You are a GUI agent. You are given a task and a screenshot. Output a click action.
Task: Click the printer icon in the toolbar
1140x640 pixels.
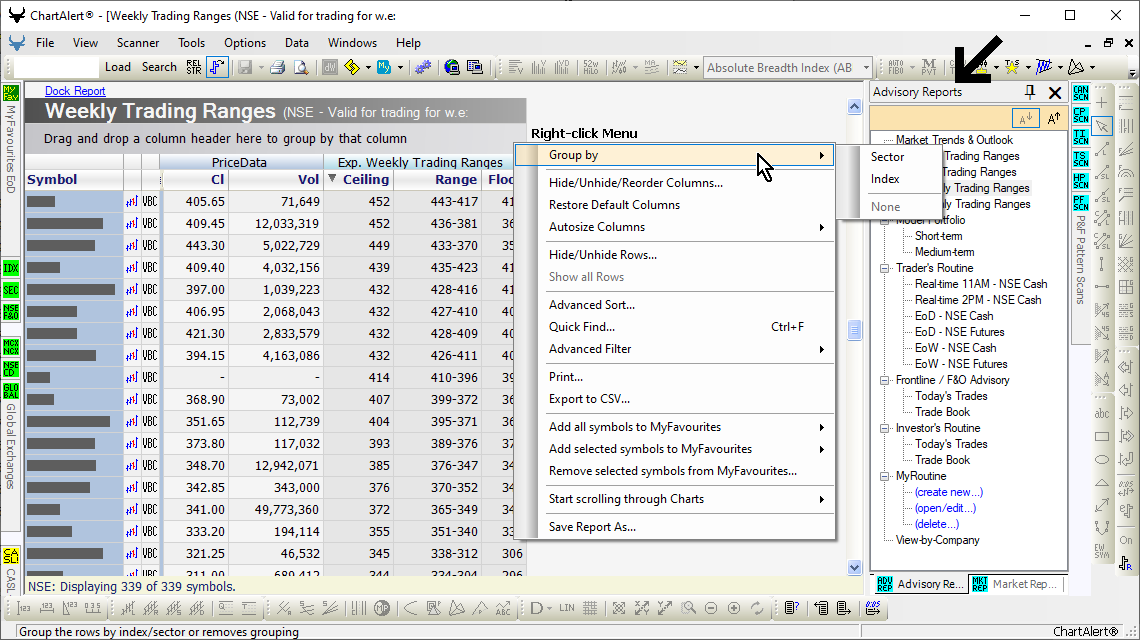point(277,68)
